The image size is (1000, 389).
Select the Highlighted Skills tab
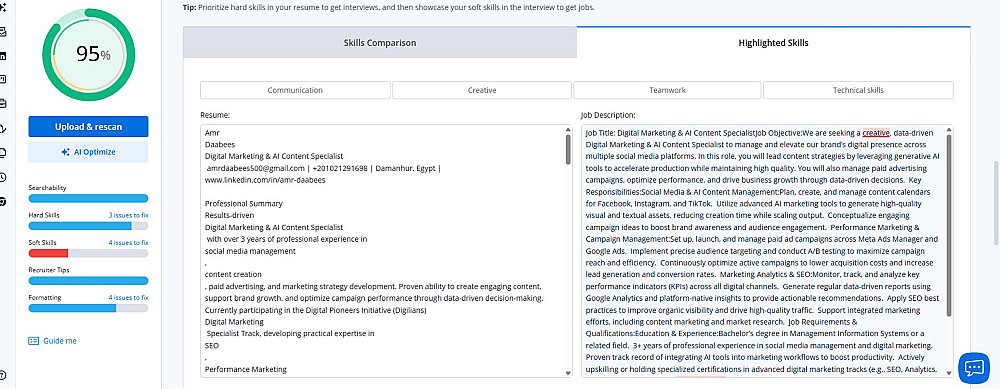pos(773,43)
